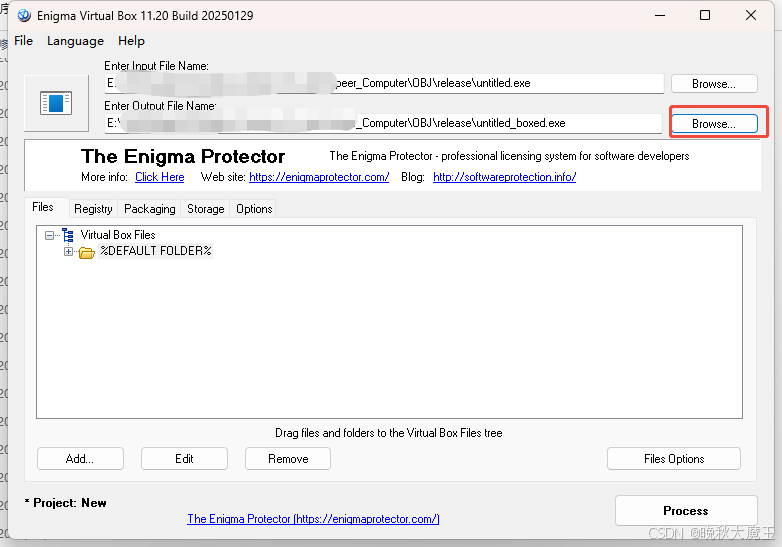This screenshot has width=782, height=547.
Task: Open the bottom The Enigma Protector link
Action: (x=313, y=519)
